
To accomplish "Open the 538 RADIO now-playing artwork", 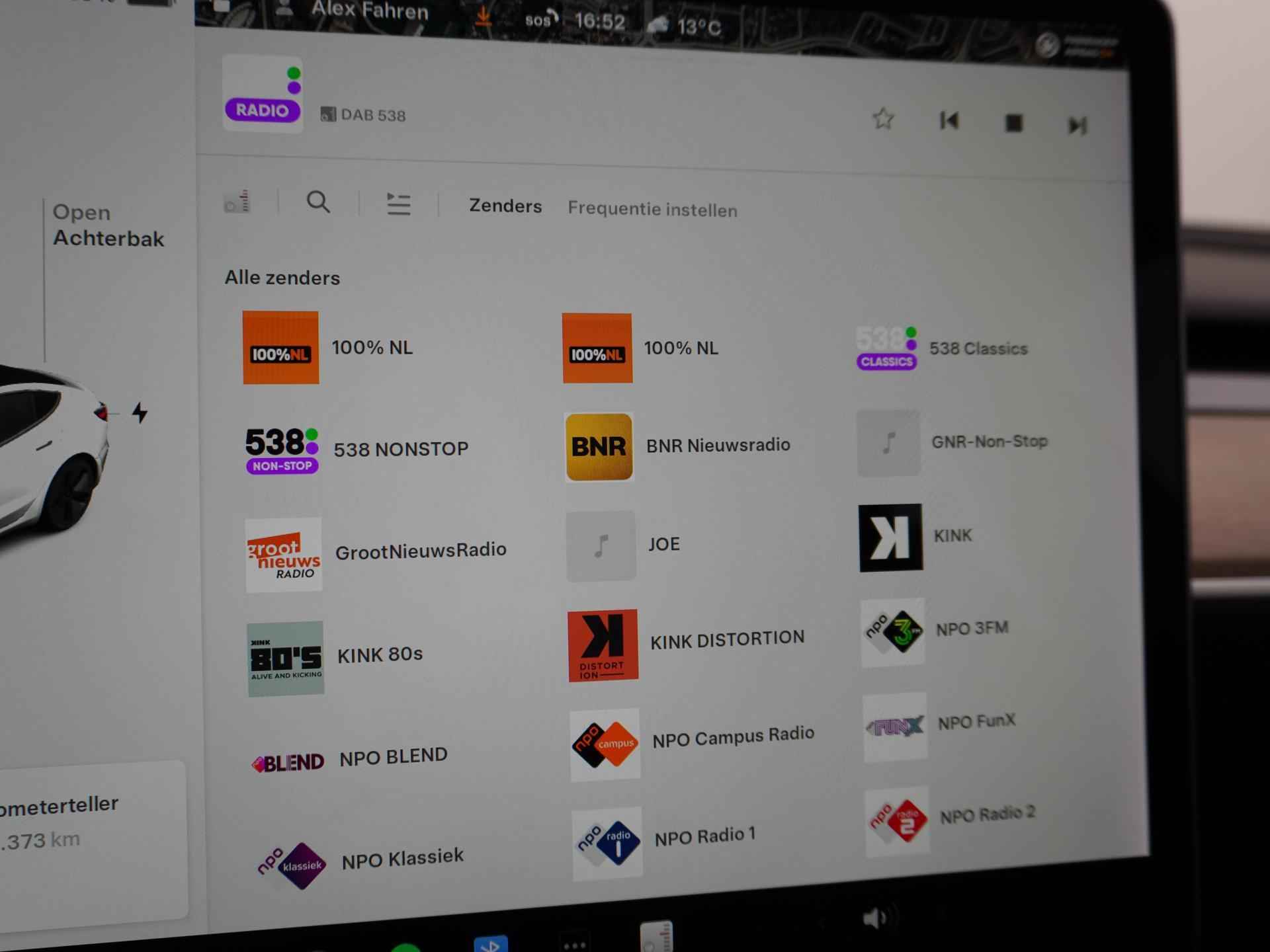I will (x=263, y=93).
